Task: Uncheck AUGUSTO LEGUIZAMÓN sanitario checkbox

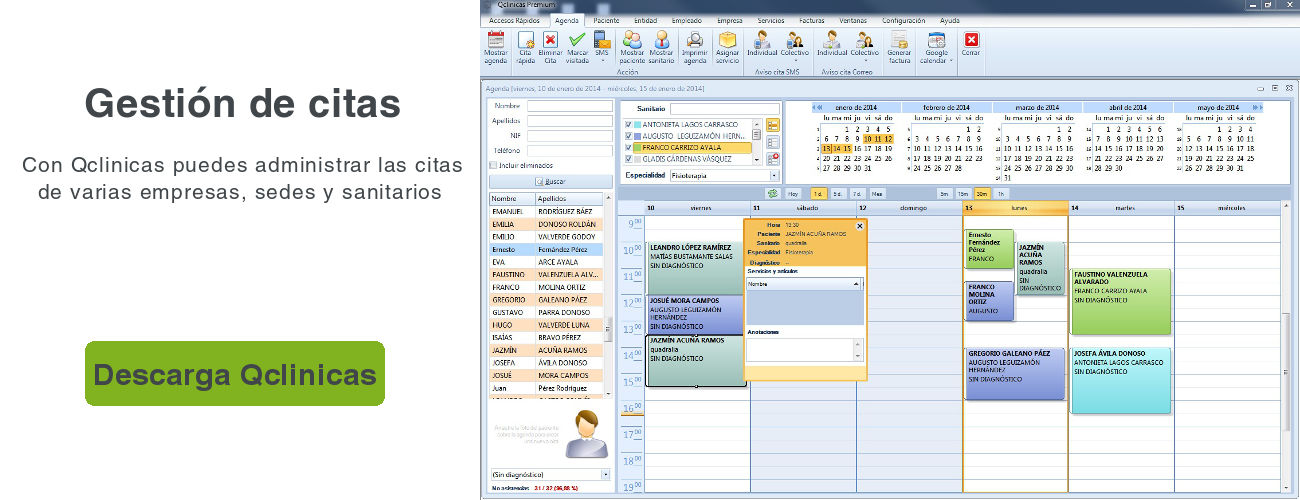Action: pyautogui.click(x=628, y=135)
